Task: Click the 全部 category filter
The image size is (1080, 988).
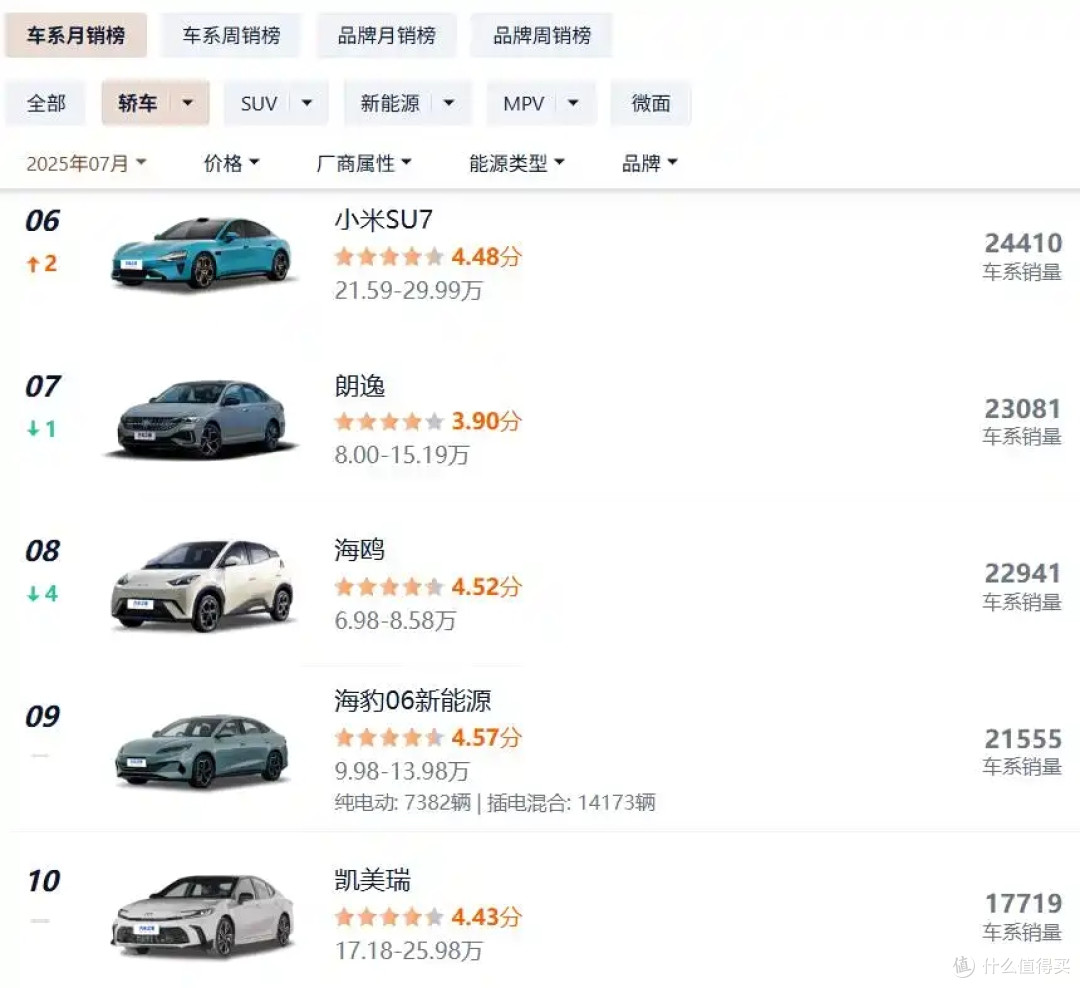Action: point(46,103)
